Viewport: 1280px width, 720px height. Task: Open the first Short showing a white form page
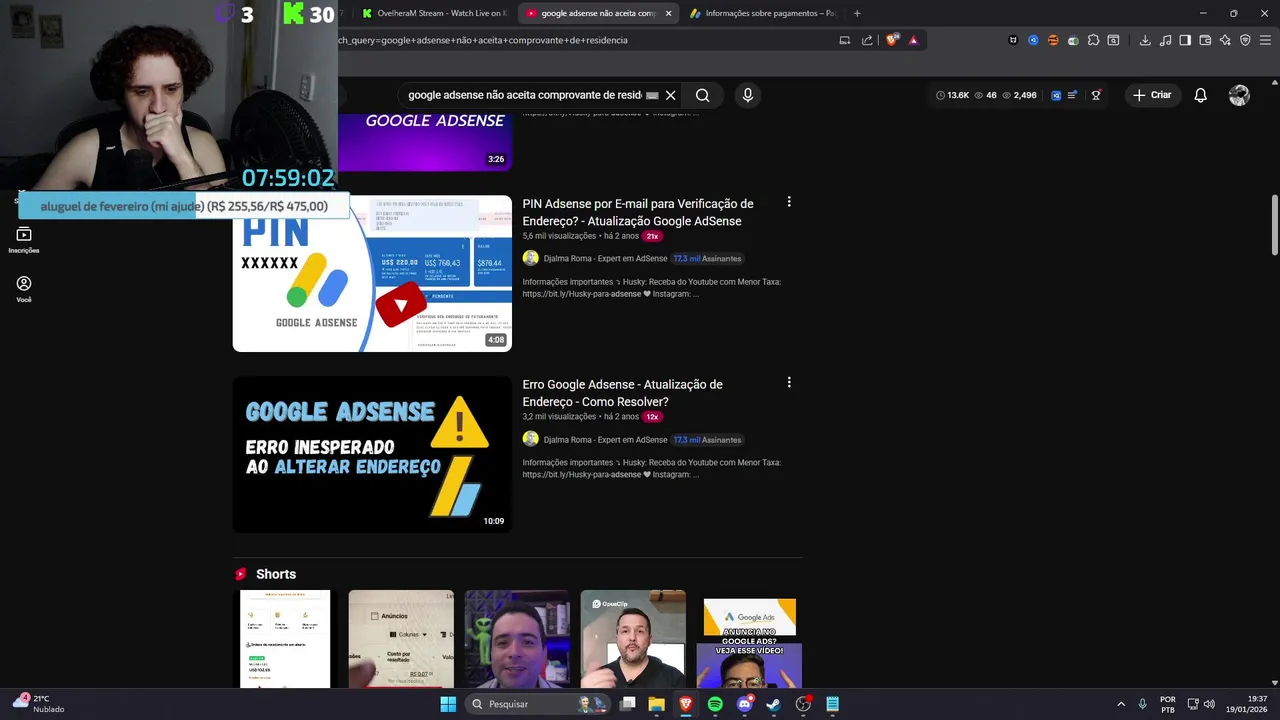coord(285,639)
